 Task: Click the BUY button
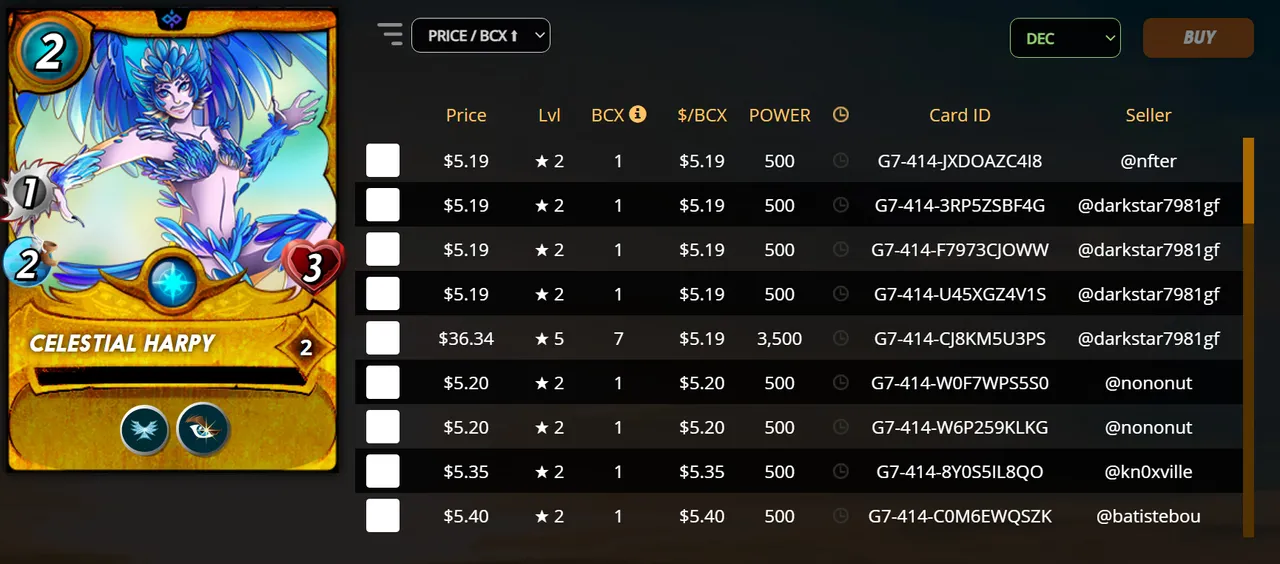[1198, 37]
